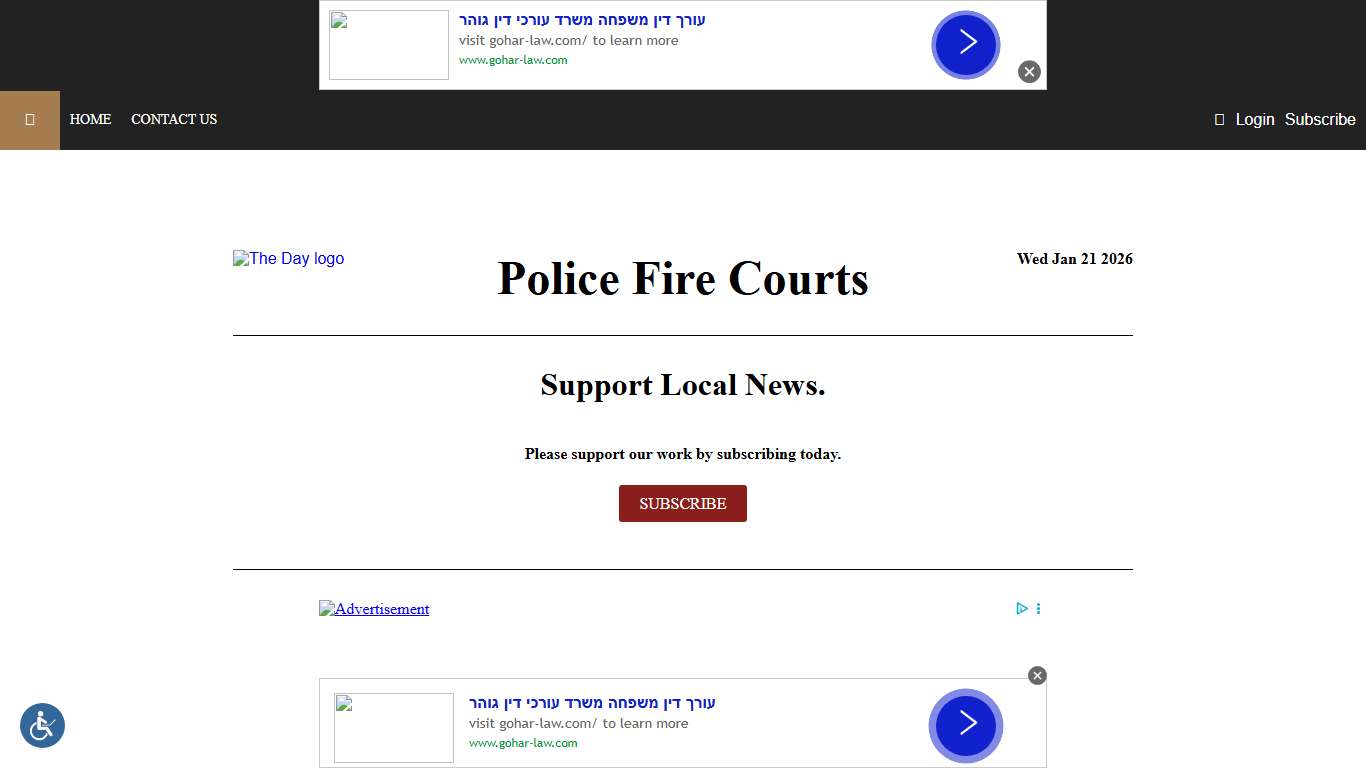Open the AdChoices triangle icon on the ad
This screenshot has width=1366, height=768.
pos(1021,608)
